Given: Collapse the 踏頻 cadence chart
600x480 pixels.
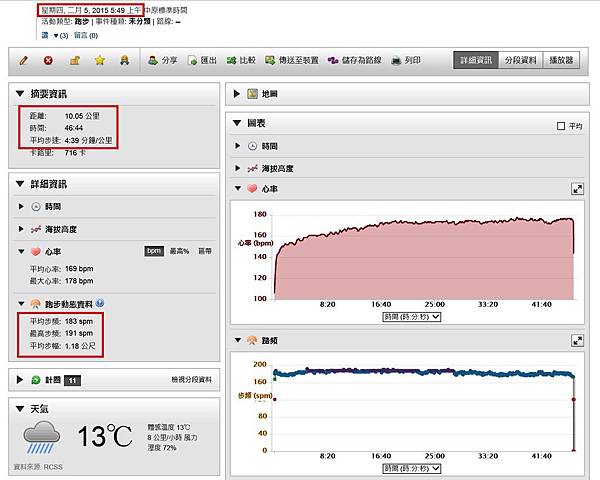Looking at the screenshot, I should point(238,340).
